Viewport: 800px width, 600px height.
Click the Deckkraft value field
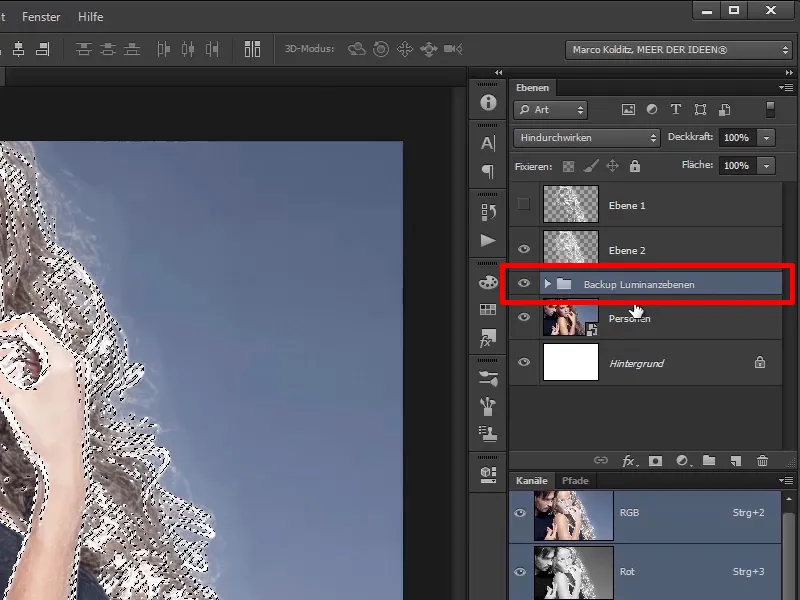(x=737, y=138)
